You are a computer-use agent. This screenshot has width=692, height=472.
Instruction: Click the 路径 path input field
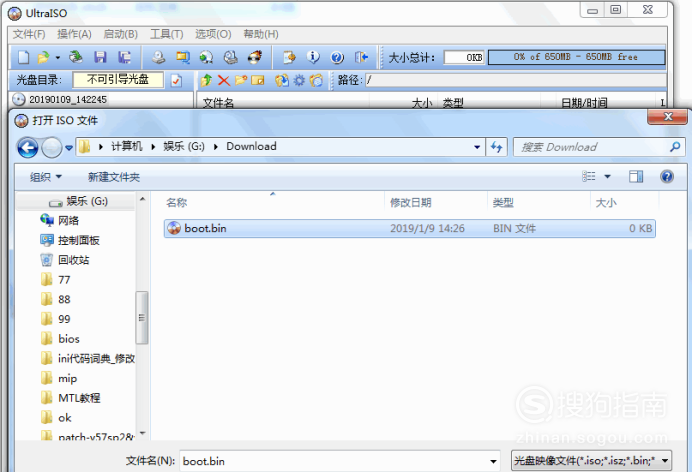click(x=515, y=80)
